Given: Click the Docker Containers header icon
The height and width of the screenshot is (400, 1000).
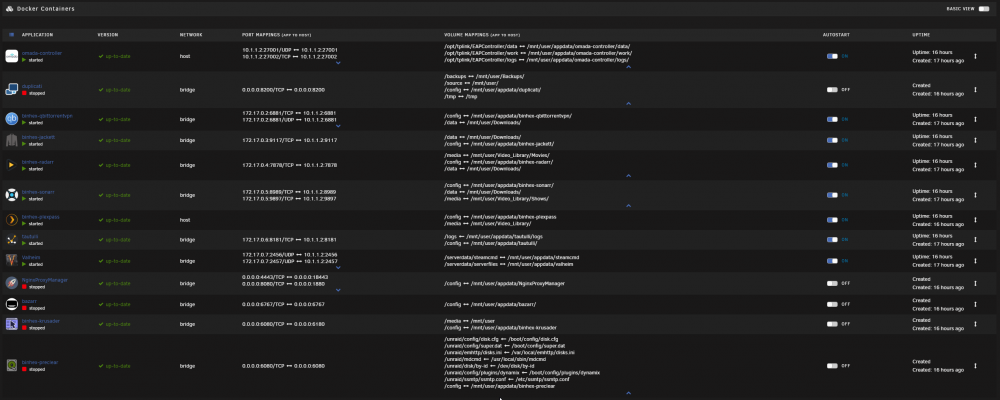Looking at the screenshot, I should 10,9.
